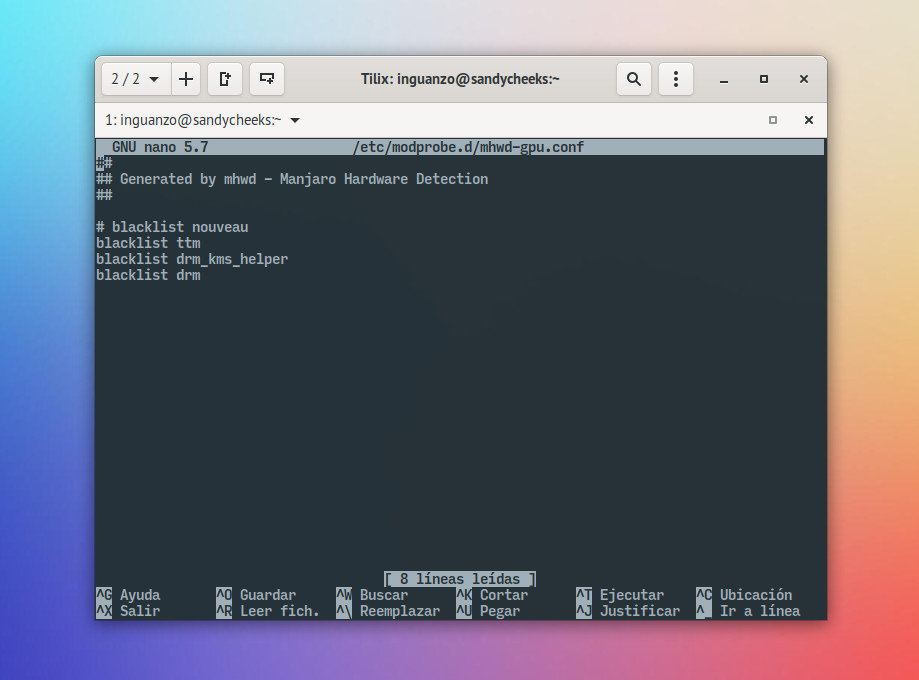This screenshot has width=919, height=680.
Task: Trigger Guardar to save the file
Action: pyautogui.click(x=267, y=595)
